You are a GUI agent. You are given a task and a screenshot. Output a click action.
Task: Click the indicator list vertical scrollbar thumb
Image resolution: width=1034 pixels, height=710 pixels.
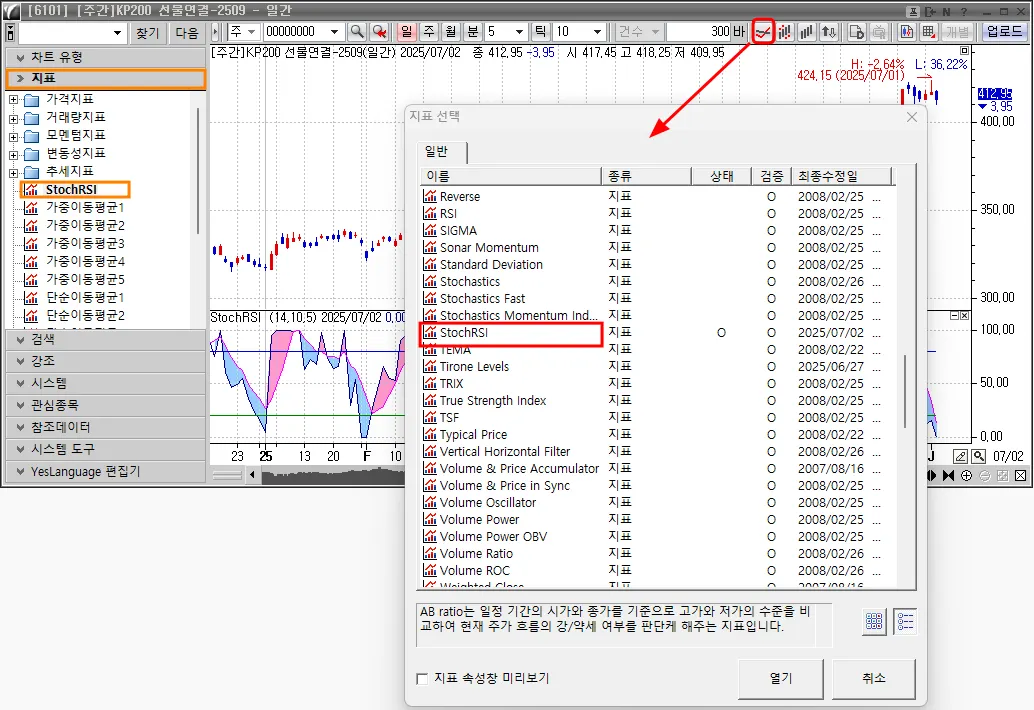point(905,392)
